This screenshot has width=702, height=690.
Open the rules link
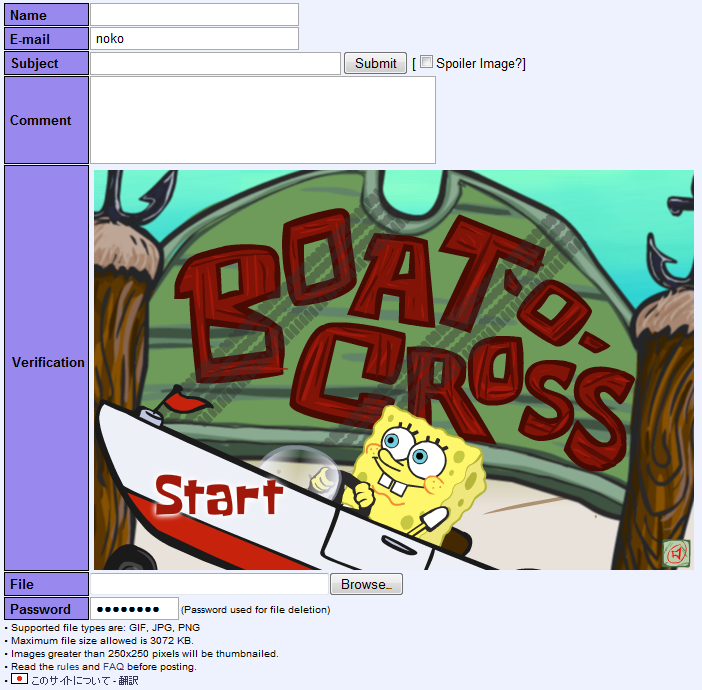[x=68, y=667]
